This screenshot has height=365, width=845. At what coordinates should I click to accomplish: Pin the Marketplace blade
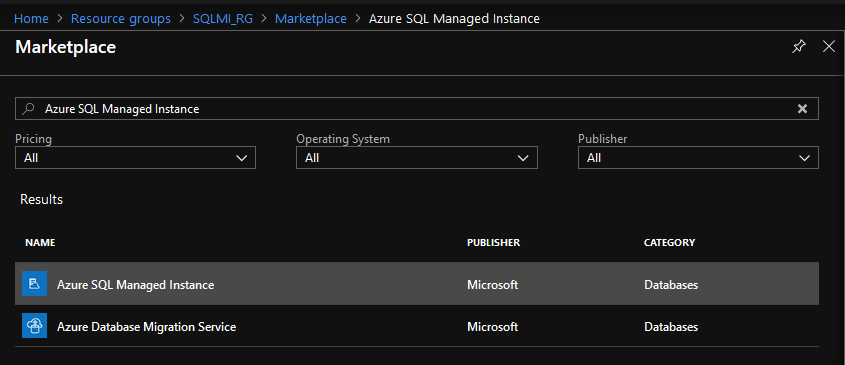tap(799, 47)
